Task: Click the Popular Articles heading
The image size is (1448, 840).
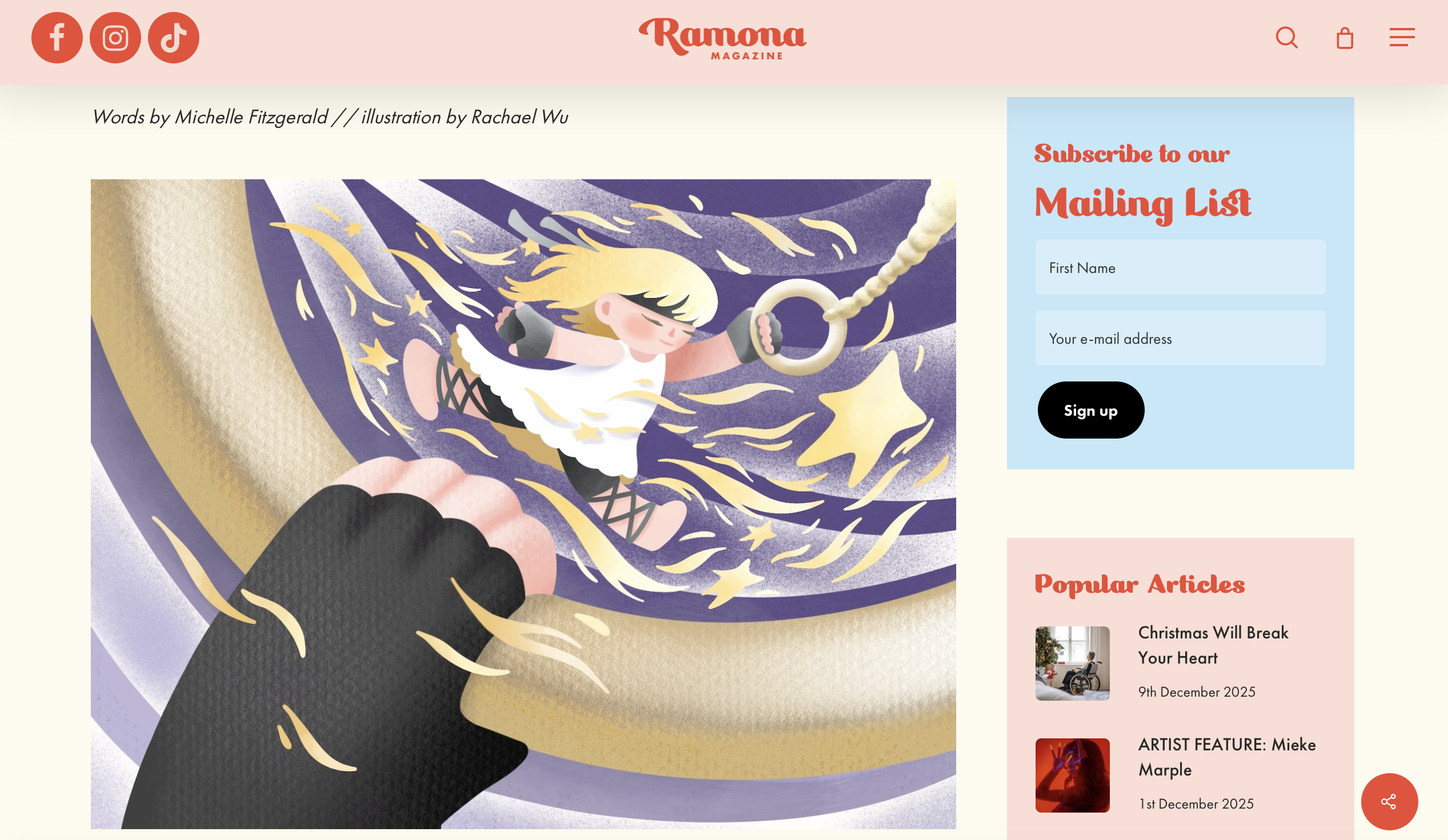Action: tap(1140, 585)
